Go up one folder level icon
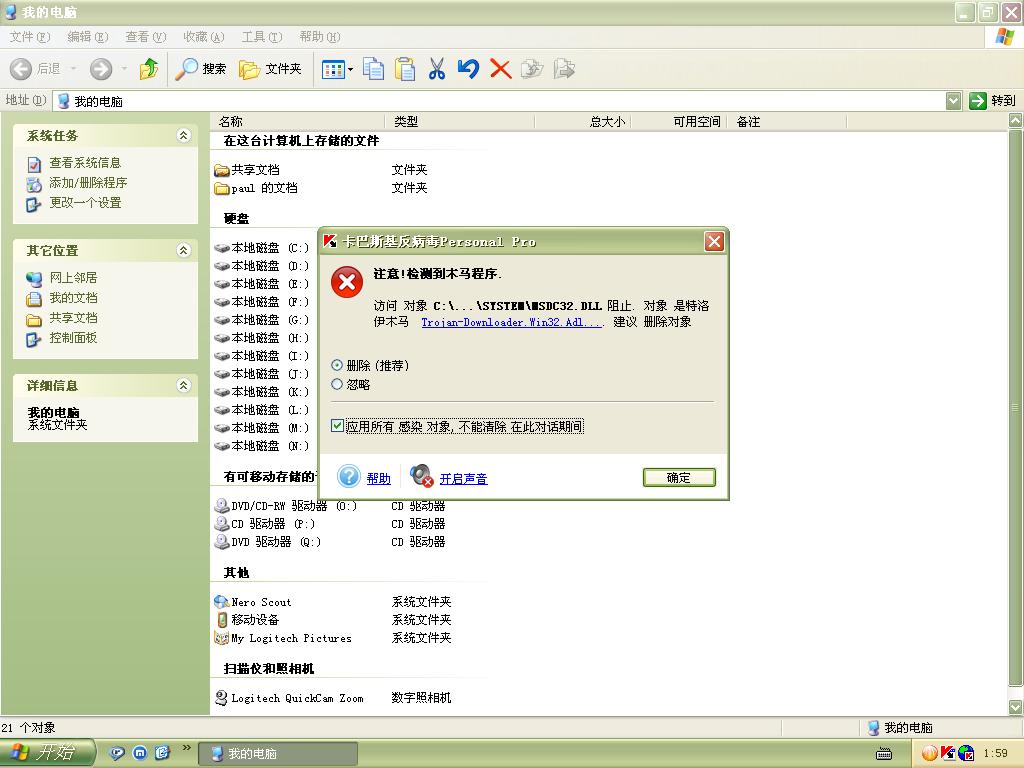The width and height of the screenshot is (1024, 768). pyautogui.click(x=149, y=69)
